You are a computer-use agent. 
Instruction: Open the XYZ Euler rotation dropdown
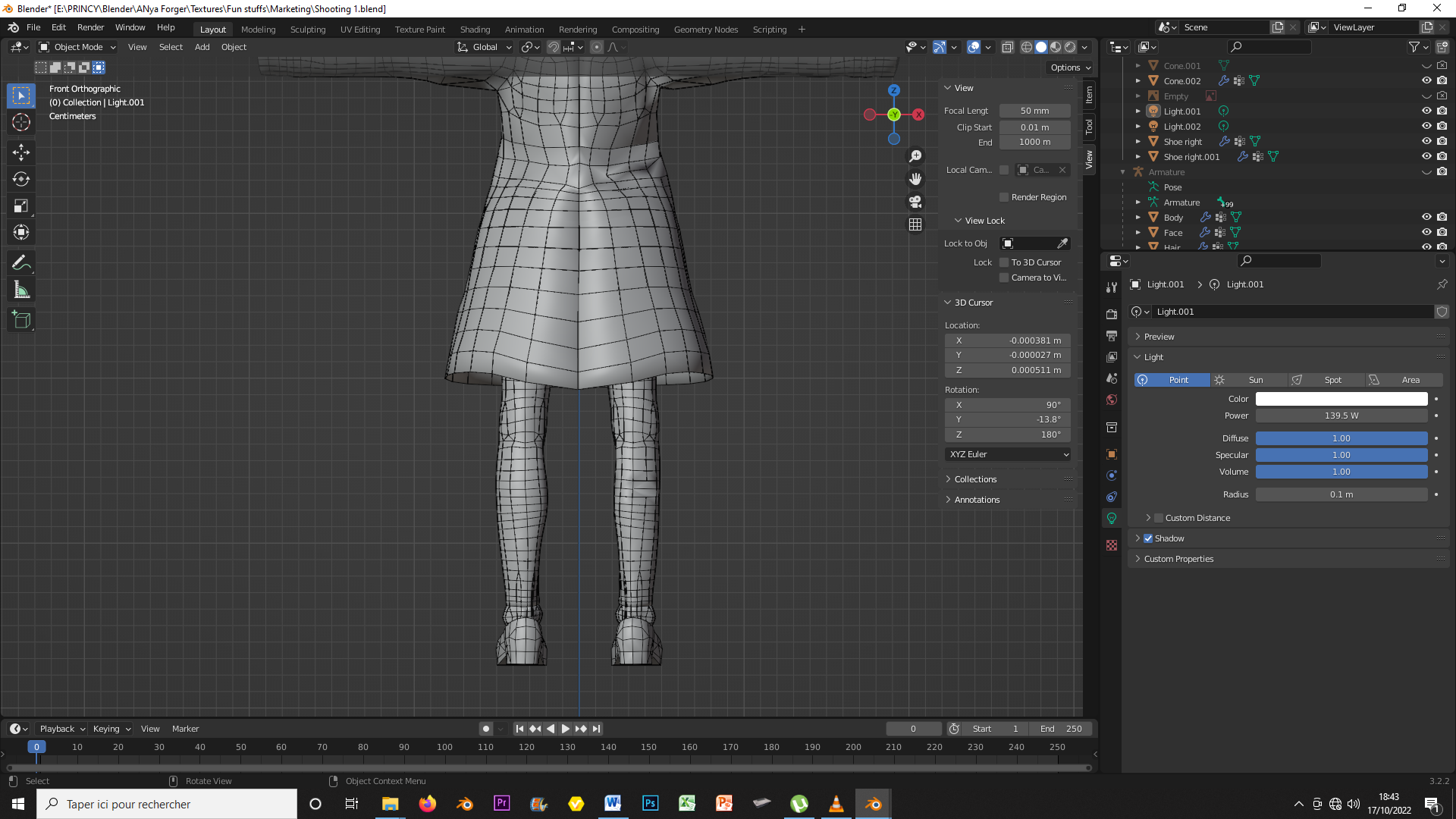tap(1009, 454)
